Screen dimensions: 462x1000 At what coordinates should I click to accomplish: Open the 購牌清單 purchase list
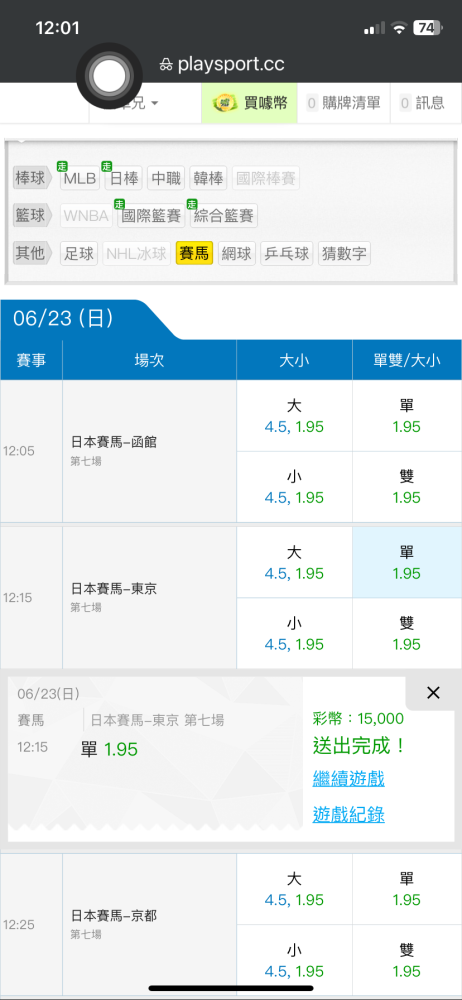pos(343,103)
